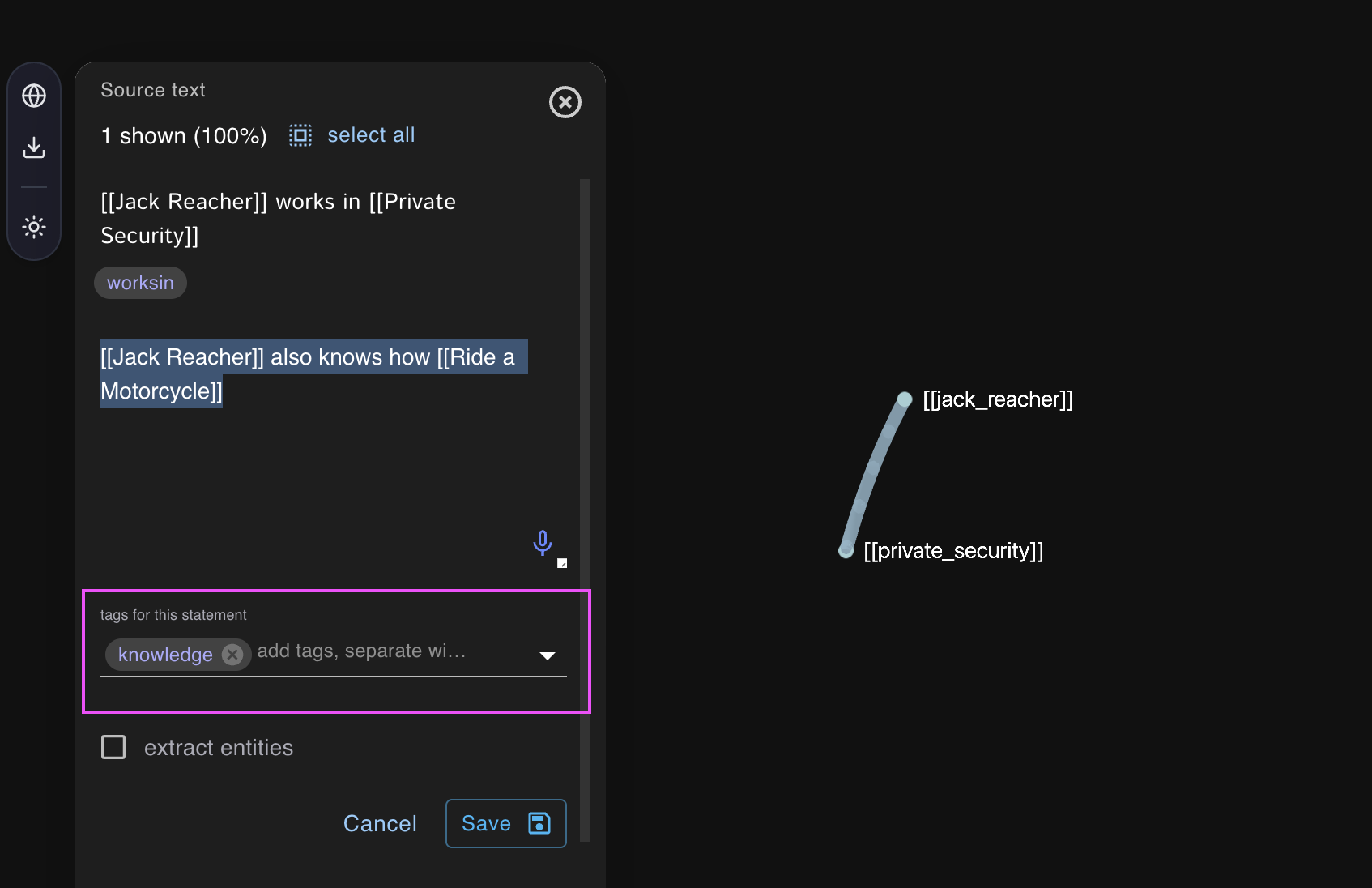Click the worksin tag chip
The height and width of the screenshot is (888, 1372).
[140, 283]
